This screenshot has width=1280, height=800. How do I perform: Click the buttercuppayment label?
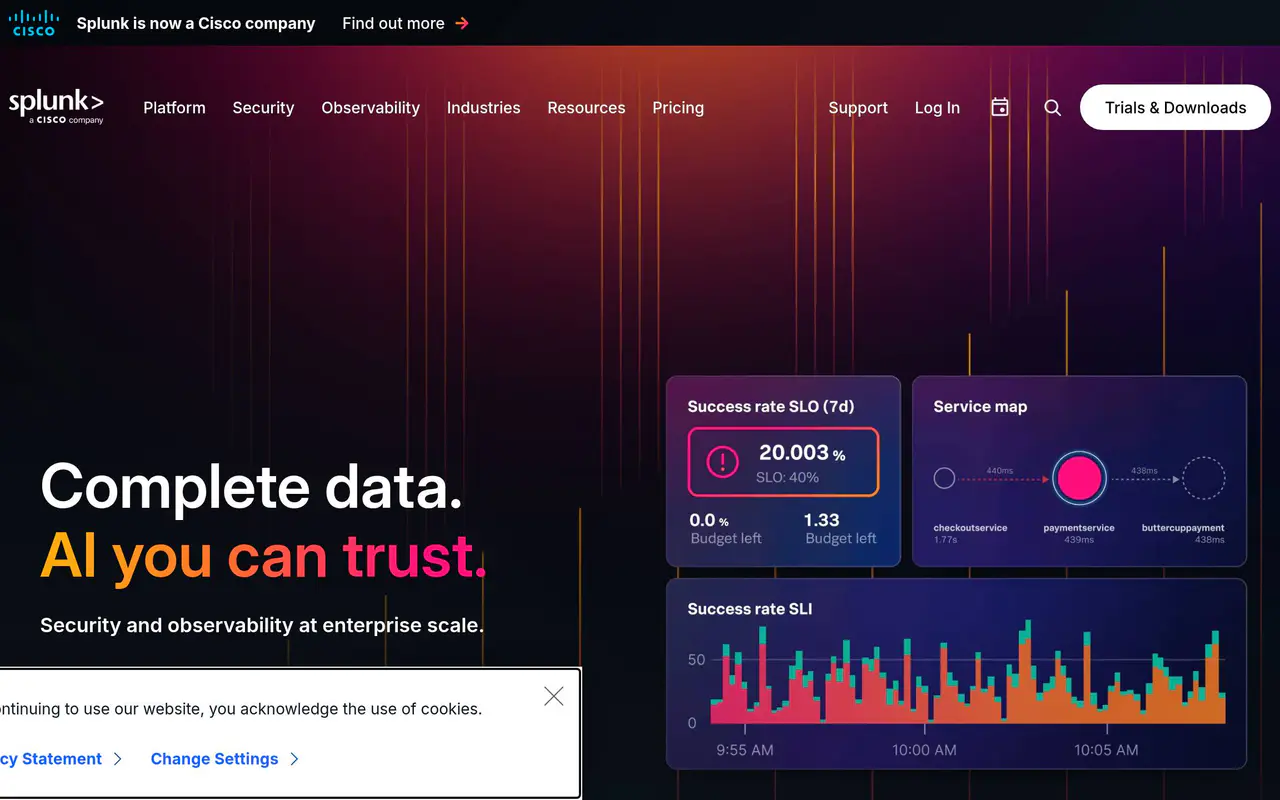[x=1183, y=528]
